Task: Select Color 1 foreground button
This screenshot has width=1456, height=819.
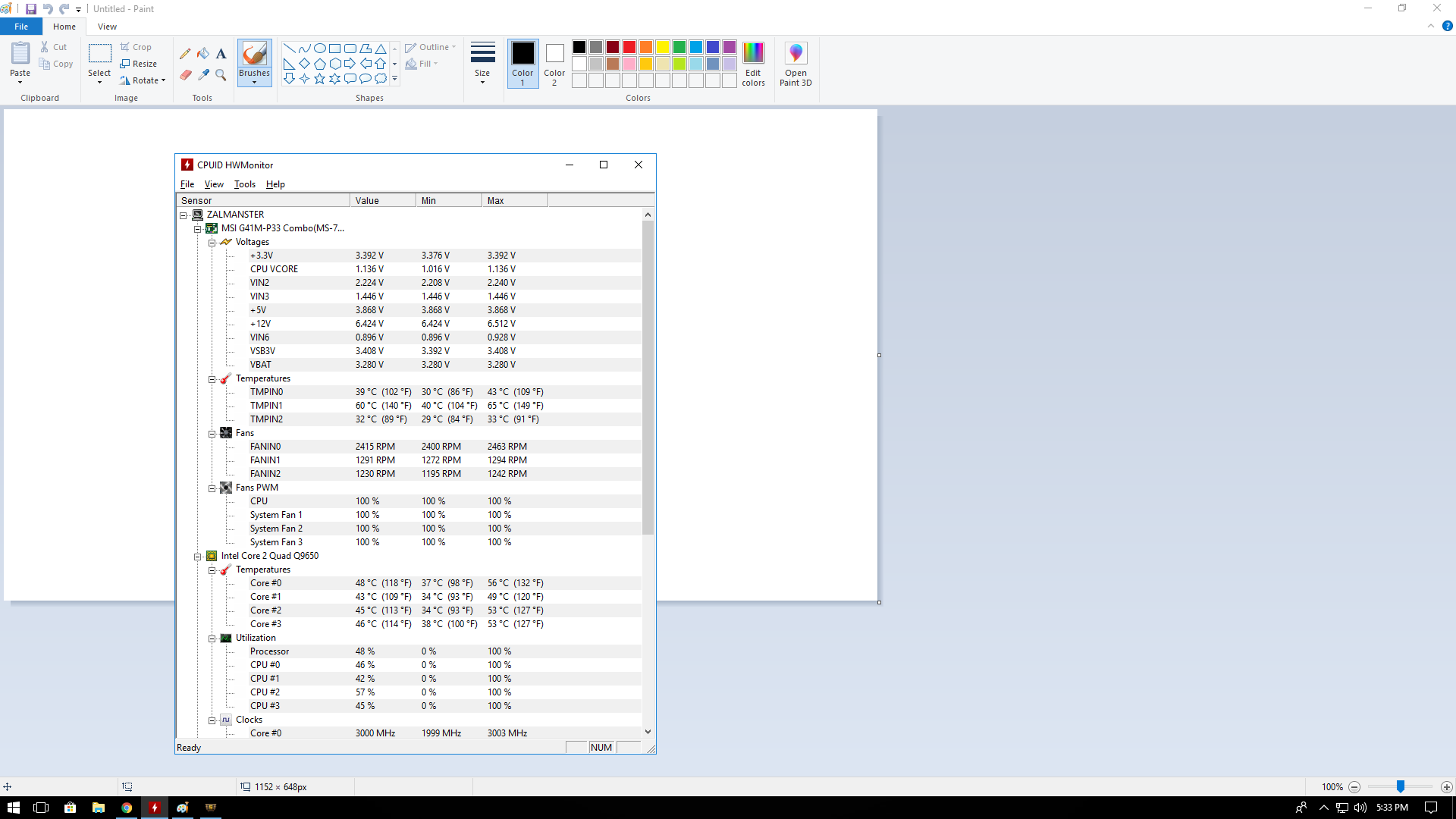Action: click(x=522, y=64)
